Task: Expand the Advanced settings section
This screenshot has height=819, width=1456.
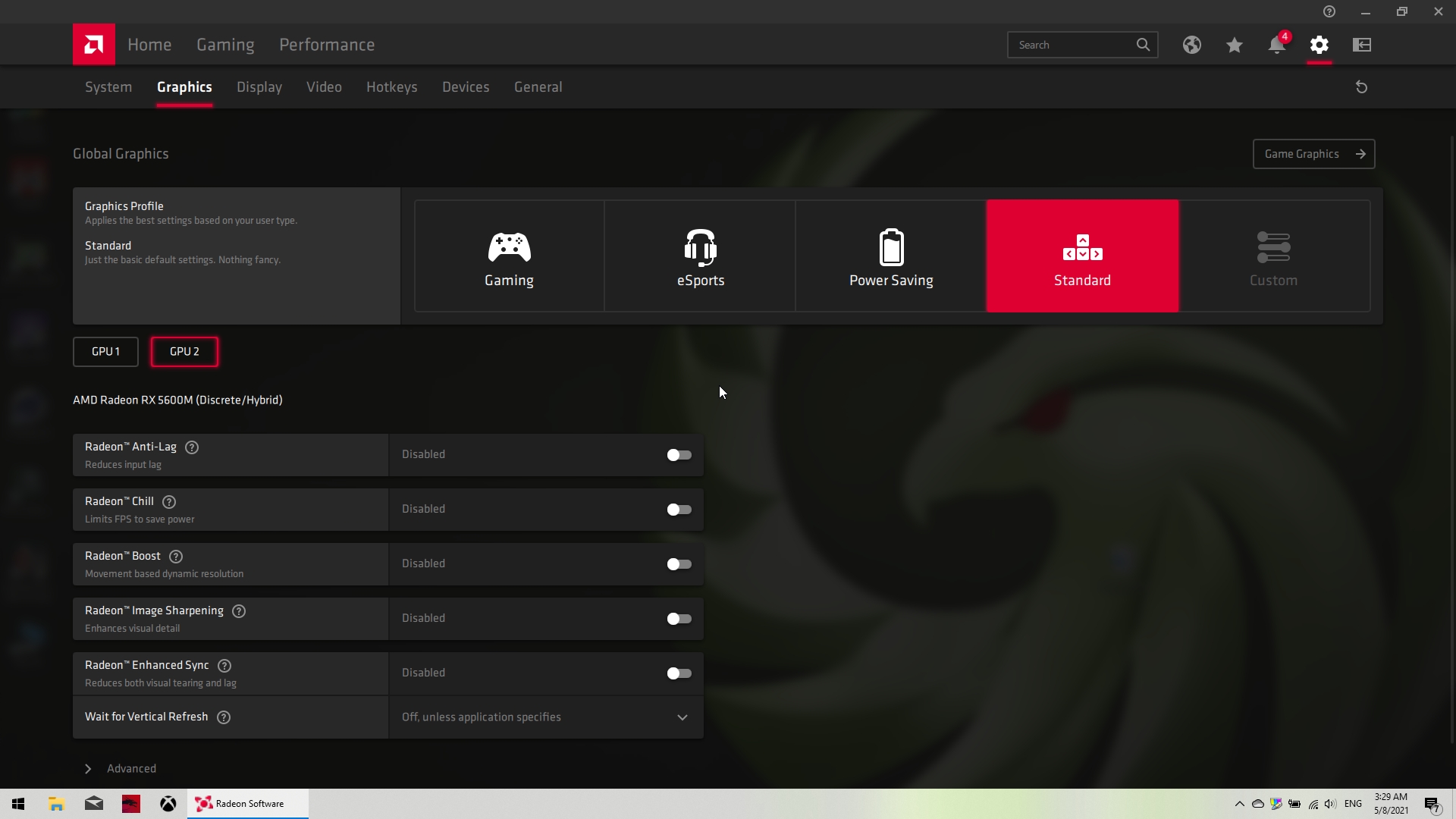Action: (88, 769)
